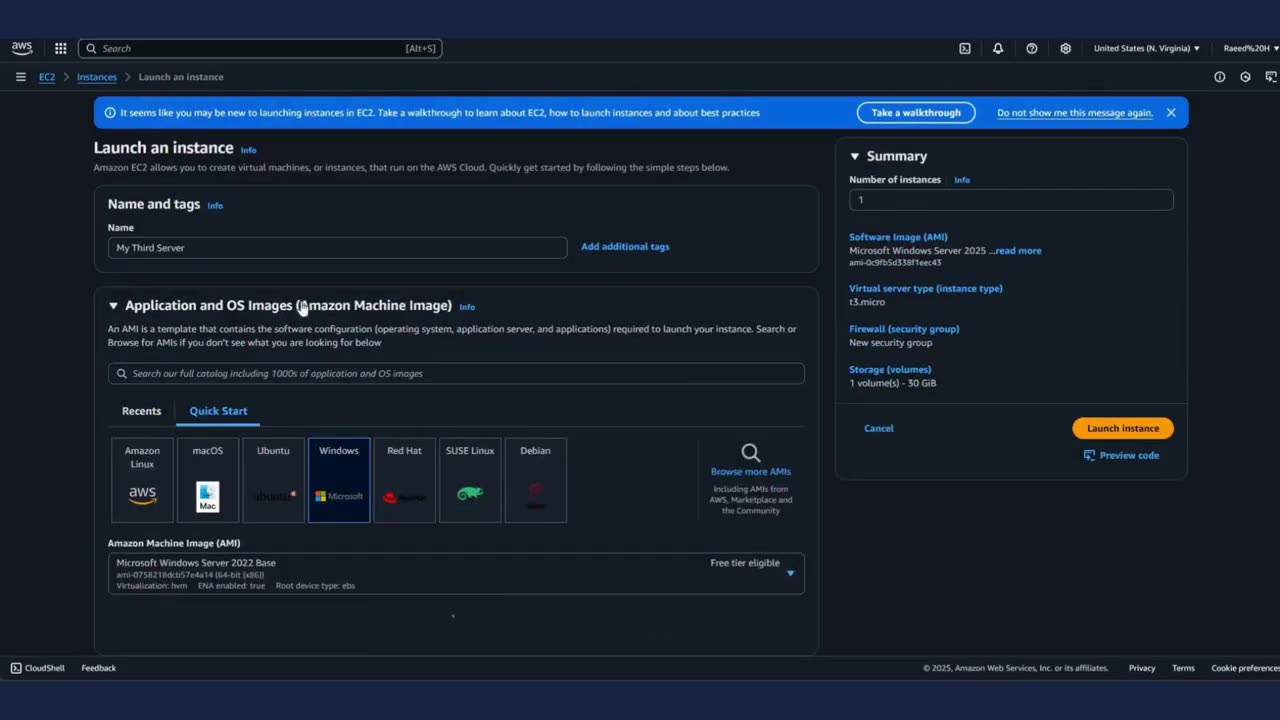Open Firewall (security group) summary link

click(904, 329)
